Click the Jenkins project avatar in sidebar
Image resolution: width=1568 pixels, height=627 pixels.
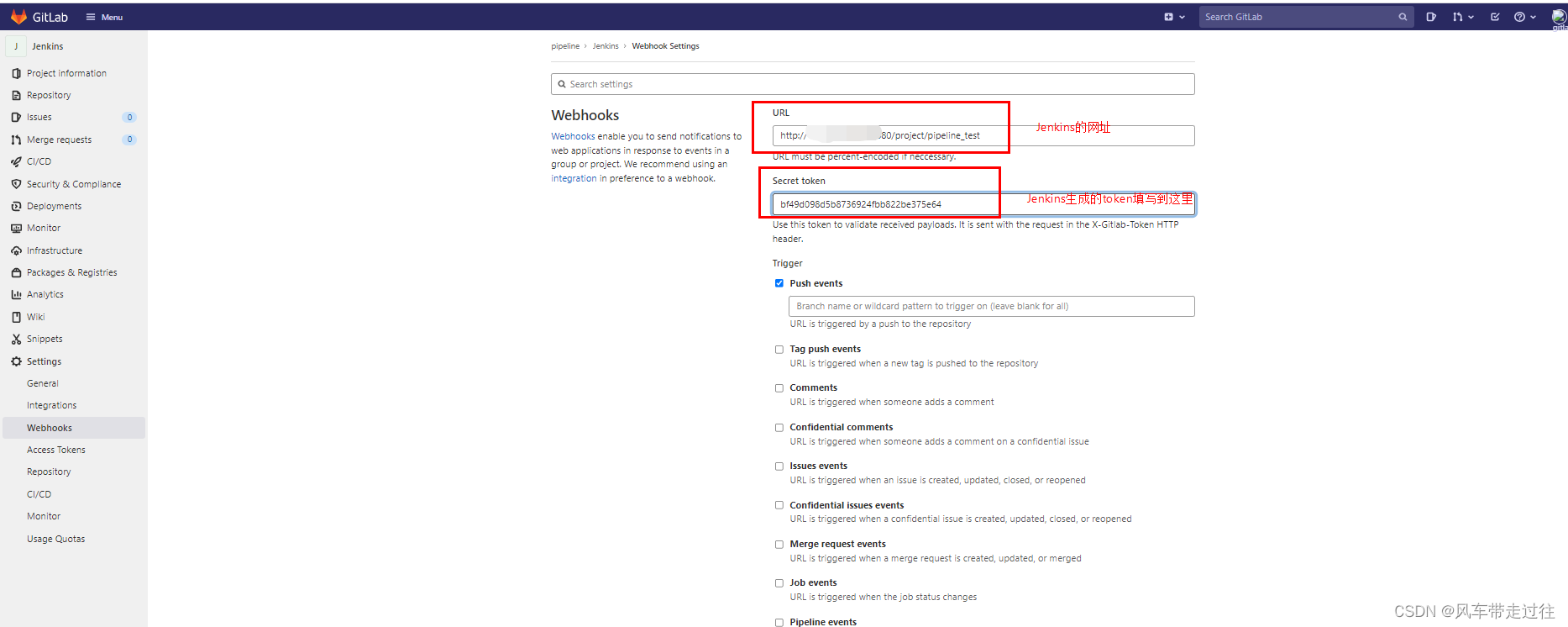pos(15,46)
